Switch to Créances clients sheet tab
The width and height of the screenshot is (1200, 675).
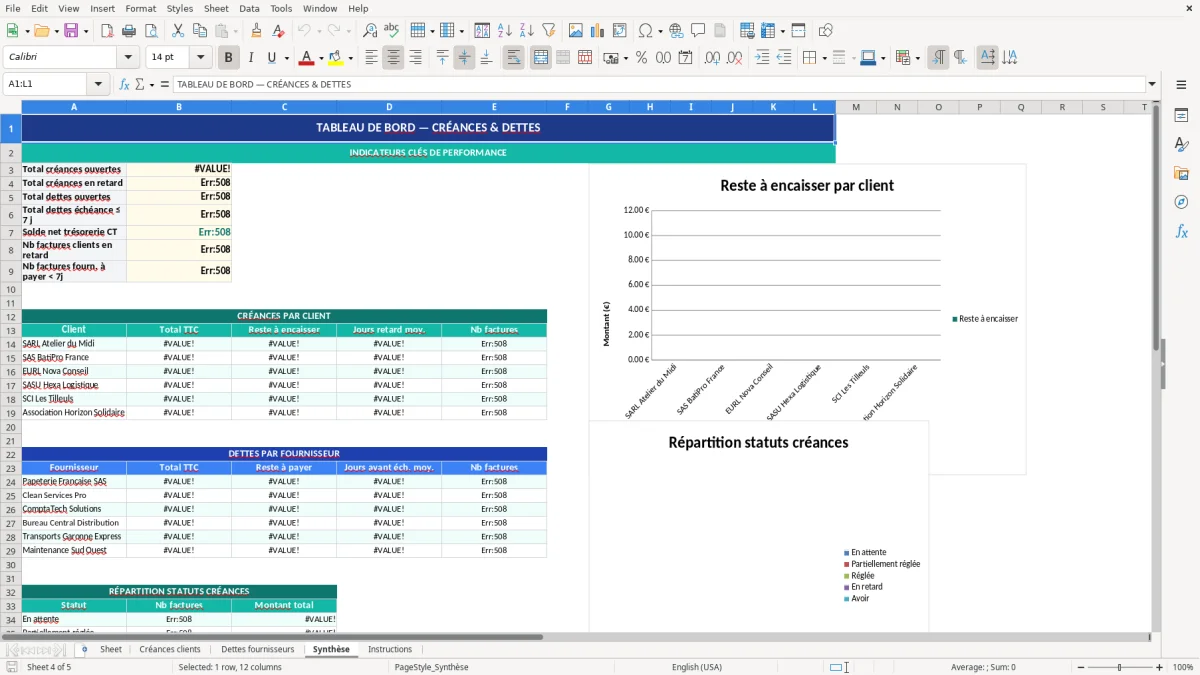point(170,649)
